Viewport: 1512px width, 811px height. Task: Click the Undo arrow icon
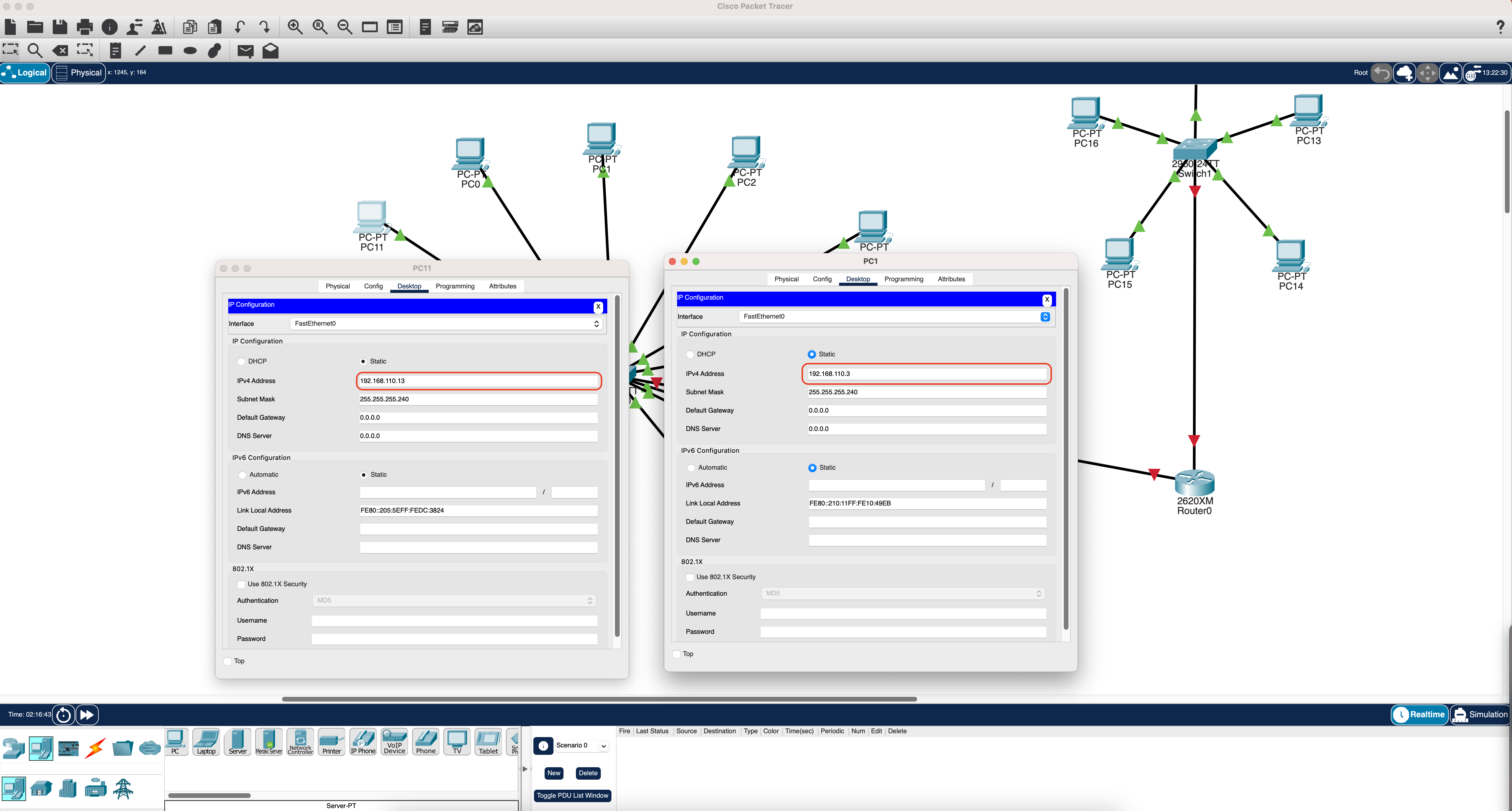click(x=239, y=27)
